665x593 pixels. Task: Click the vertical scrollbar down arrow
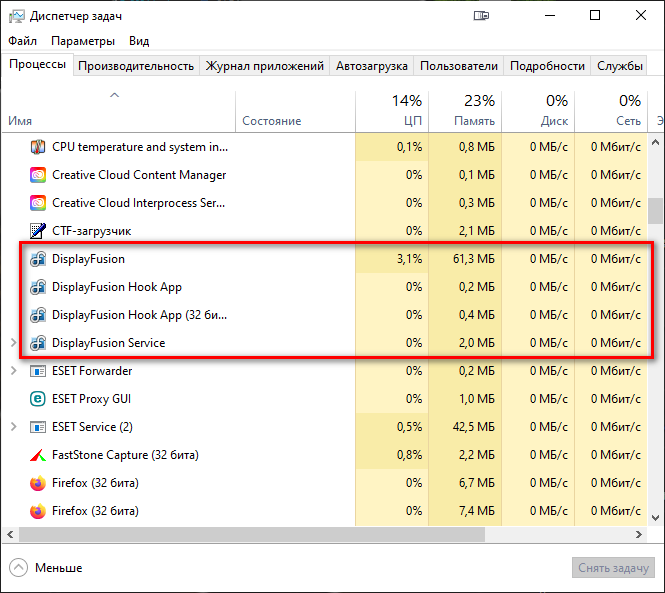[656, 517]
